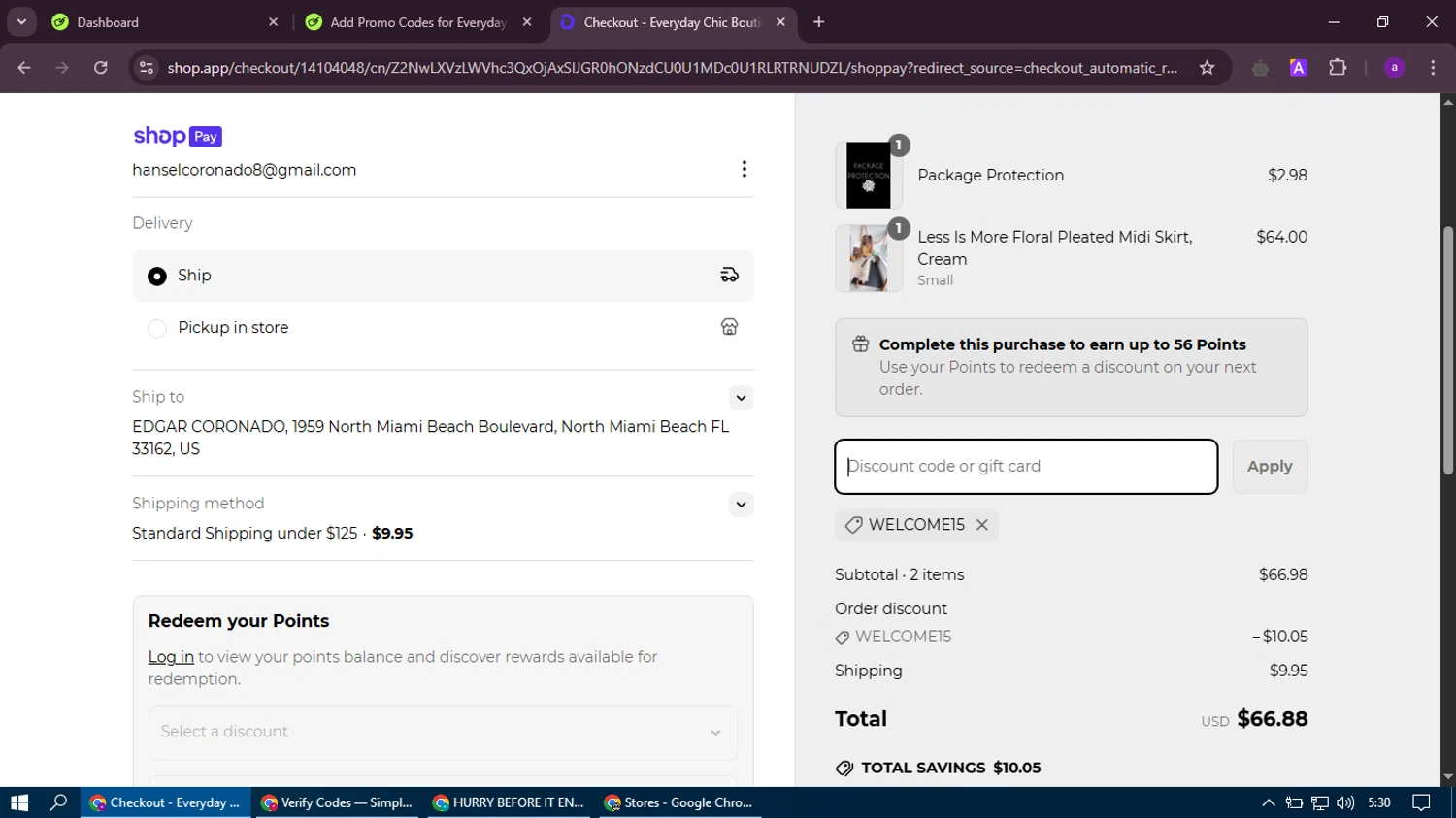Click the Apply discount button
Screen dimensions: 1456x818
click(1270, 467)
